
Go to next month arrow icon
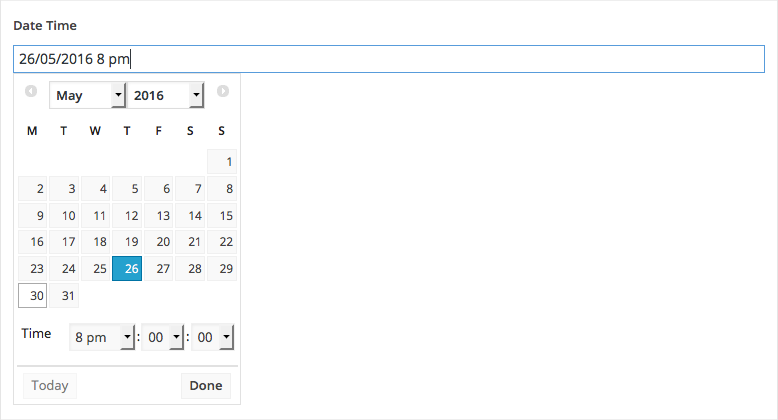[x=223, y=91]
